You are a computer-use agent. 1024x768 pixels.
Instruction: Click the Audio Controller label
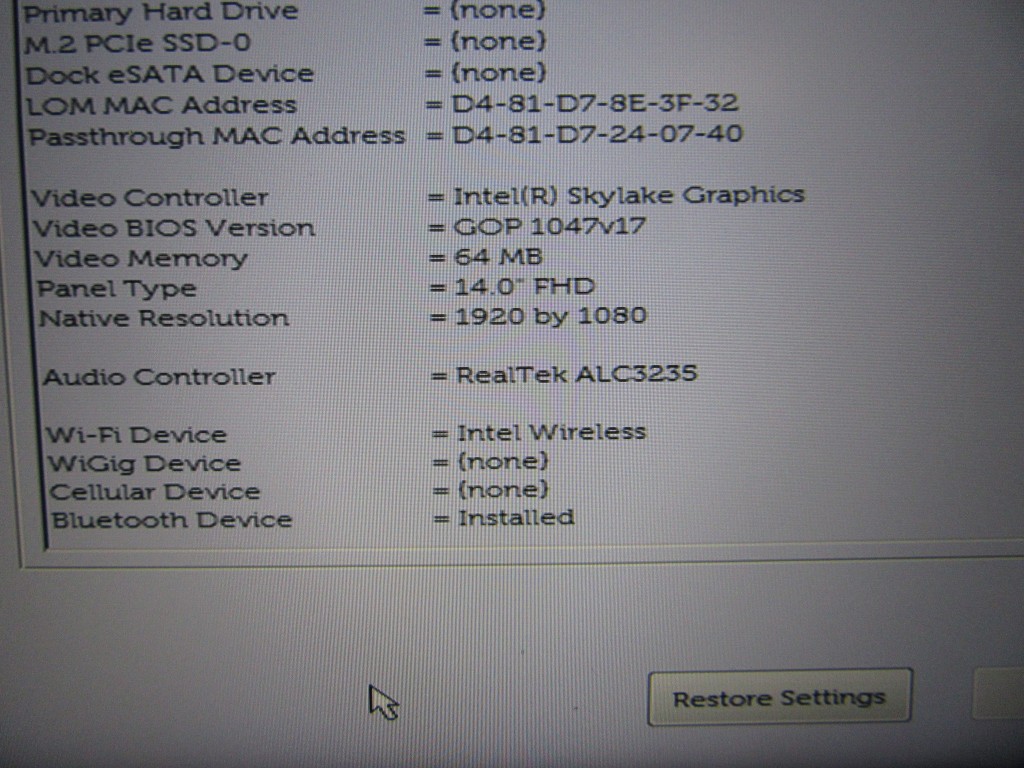[159, 377]
